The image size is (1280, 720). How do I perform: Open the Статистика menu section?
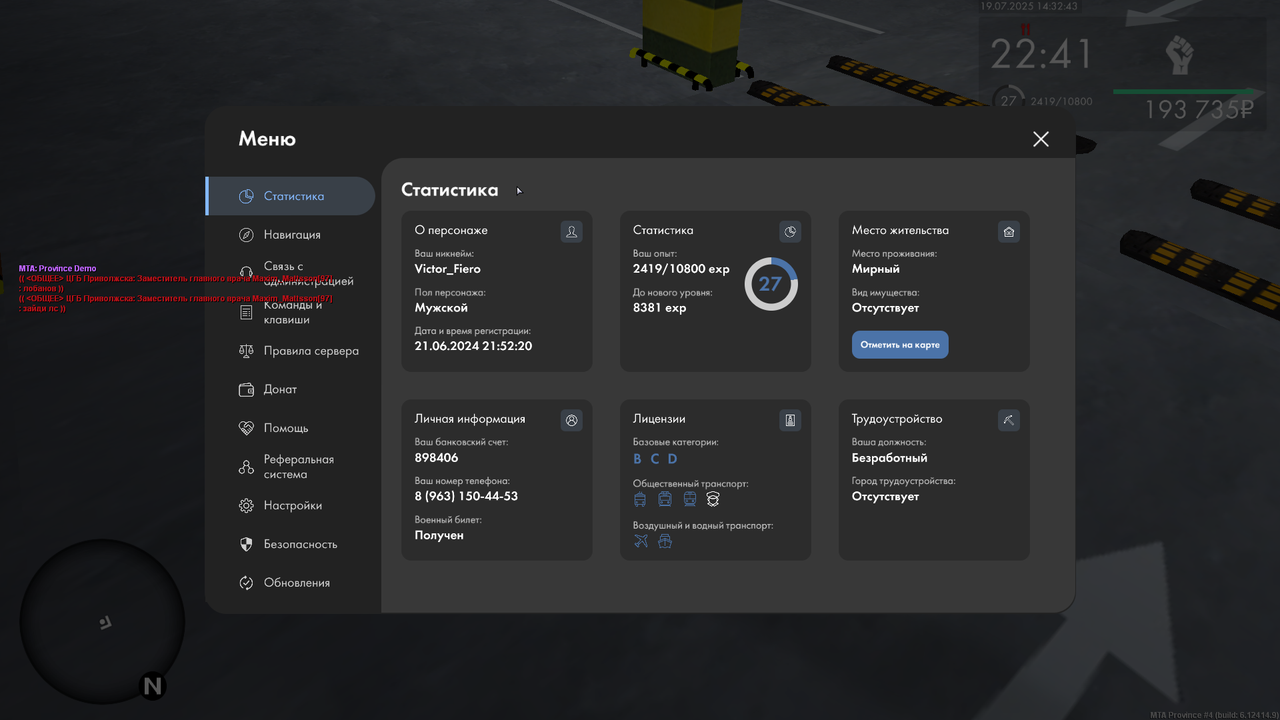tap(290, 196)
